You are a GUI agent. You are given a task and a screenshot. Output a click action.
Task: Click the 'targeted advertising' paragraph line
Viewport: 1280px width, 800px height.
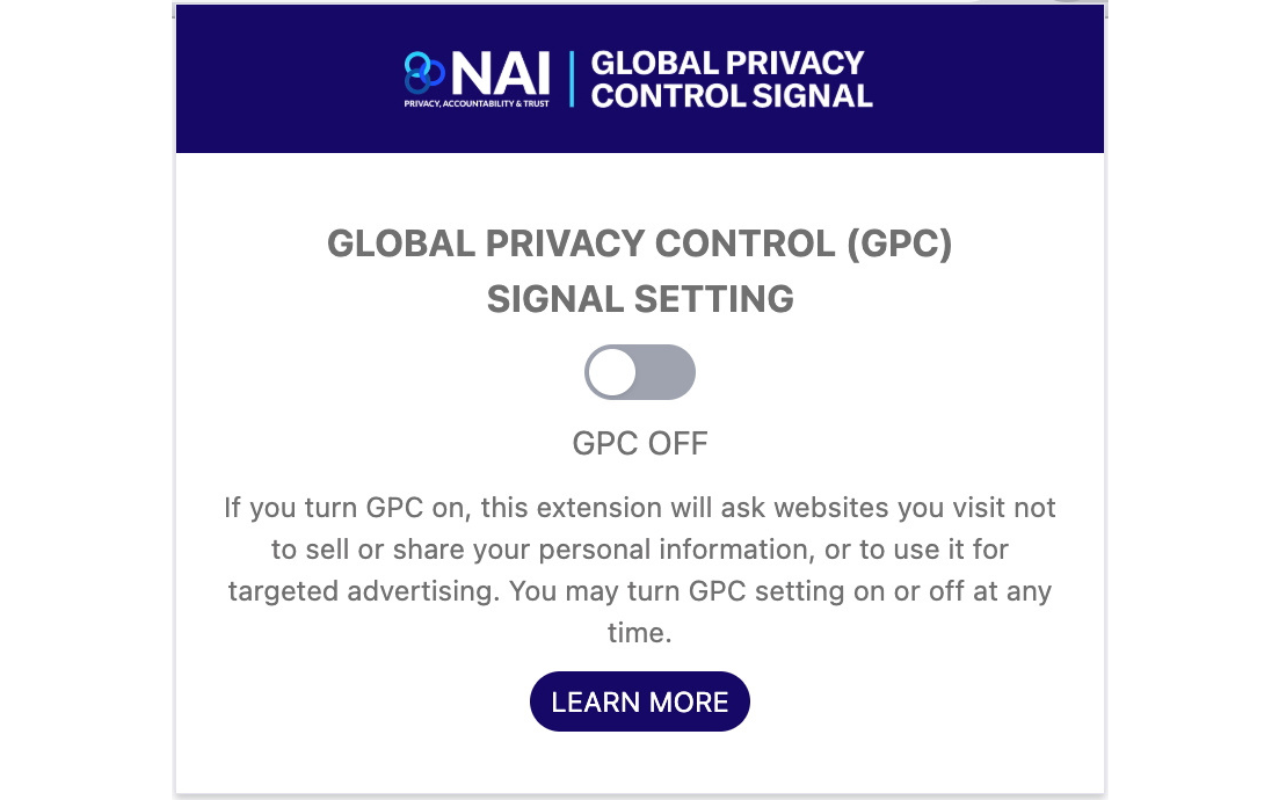(x=640, y=591)
